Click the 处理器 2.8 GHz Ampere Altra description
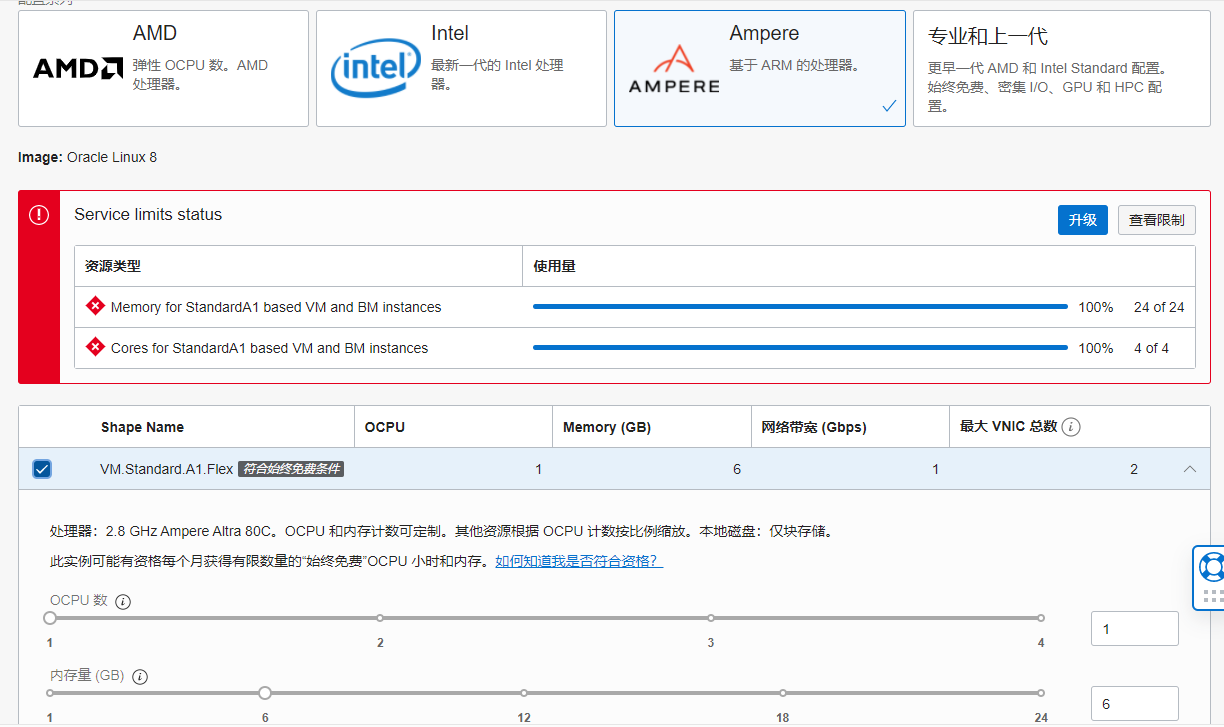 (x=441, y=531)
